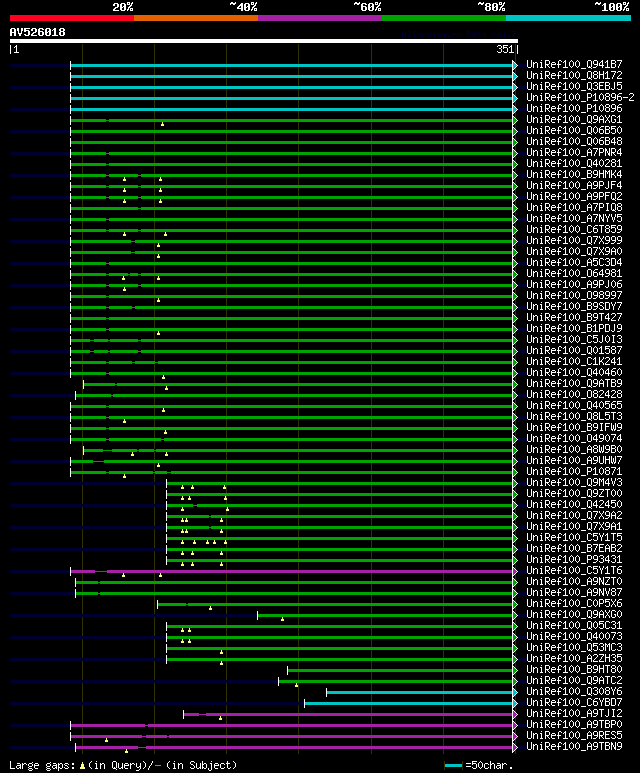
Task: Open hit UniRef100_Q308Y6
Action: coord(574,692)
